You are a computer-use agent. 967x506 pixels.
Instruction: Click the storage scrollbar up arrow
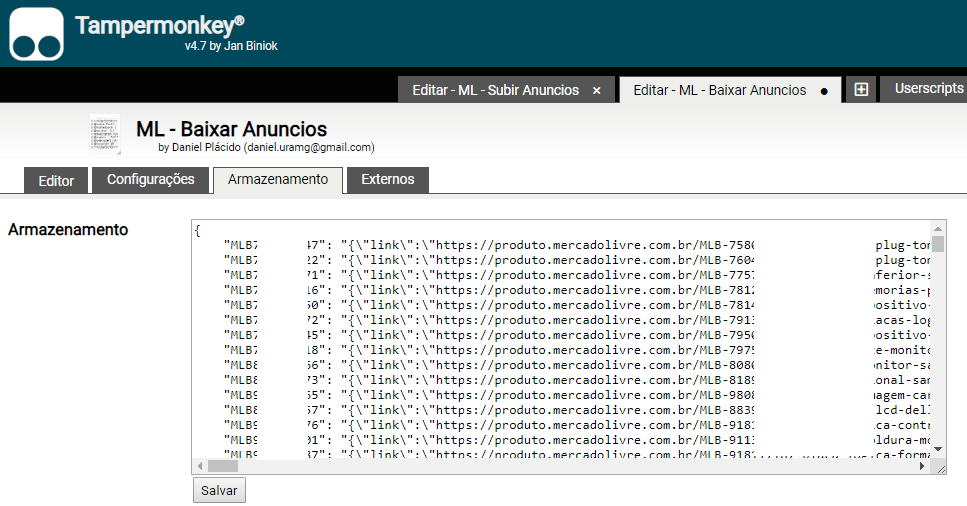937,229
